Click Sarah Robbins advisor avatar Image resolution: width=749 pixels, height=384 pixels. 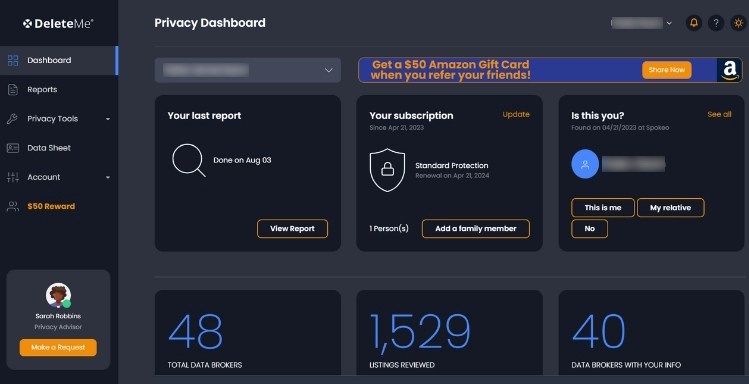(x=58, y=295)
